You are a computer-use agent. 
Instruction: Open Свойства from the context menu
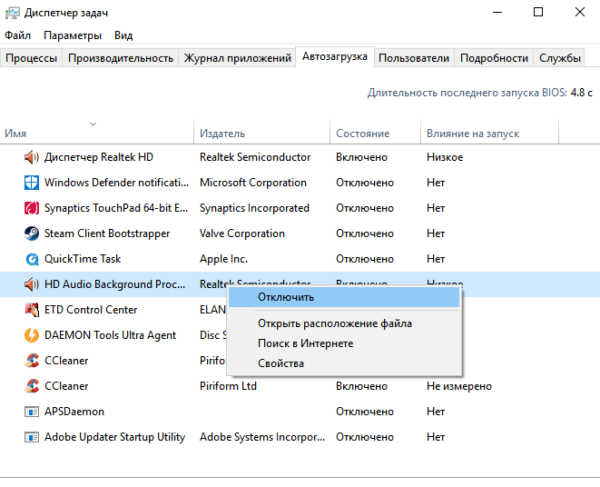tap(281, 363)
